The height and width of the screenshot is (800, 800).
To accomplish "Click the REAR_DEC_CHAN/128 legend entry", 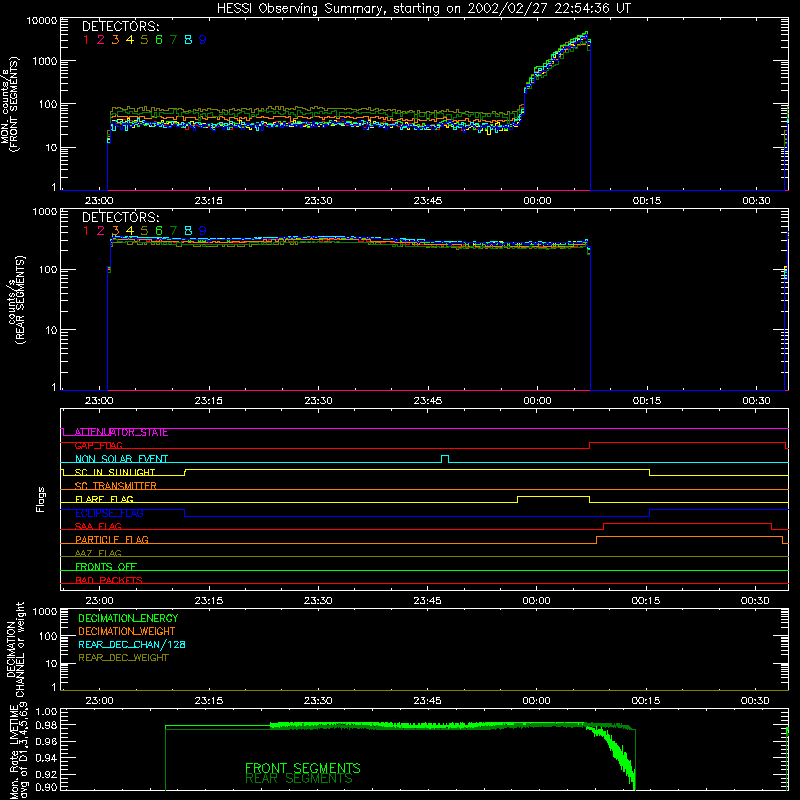I will [132, 644].
